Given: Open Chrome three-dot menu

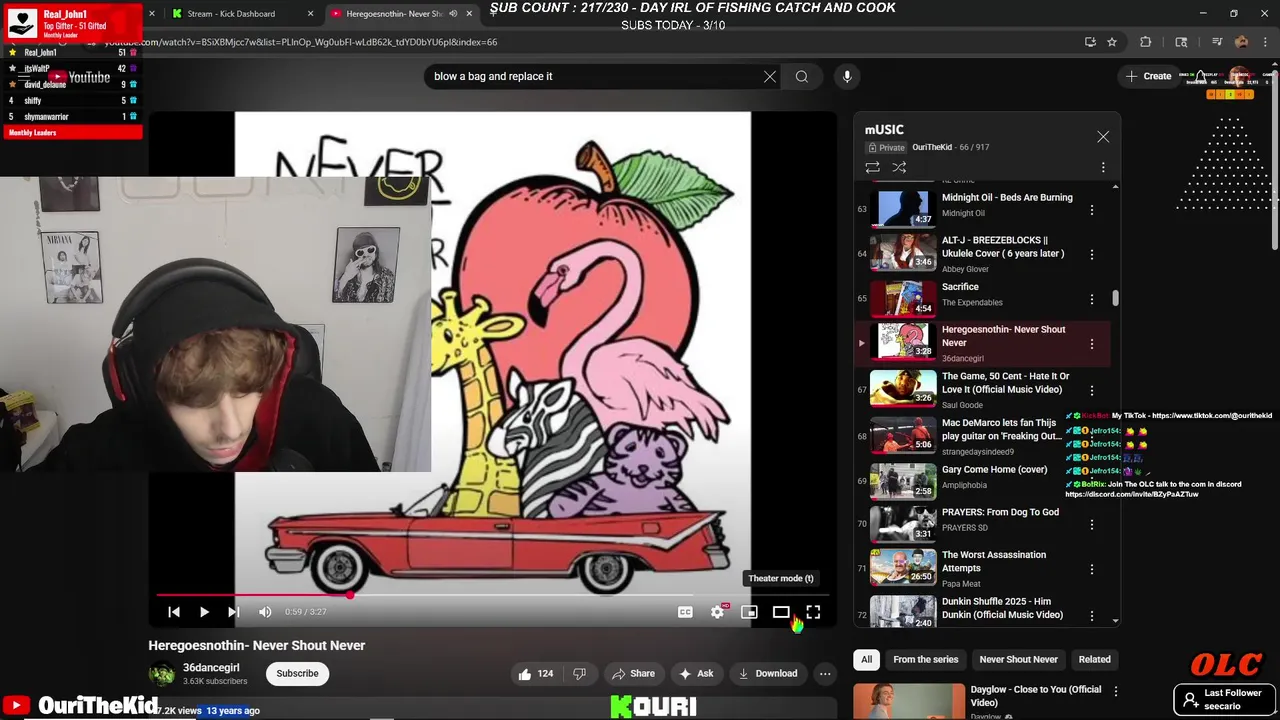Looking at the screenshot, I should pyautogui.click(x=1267, y=42).
